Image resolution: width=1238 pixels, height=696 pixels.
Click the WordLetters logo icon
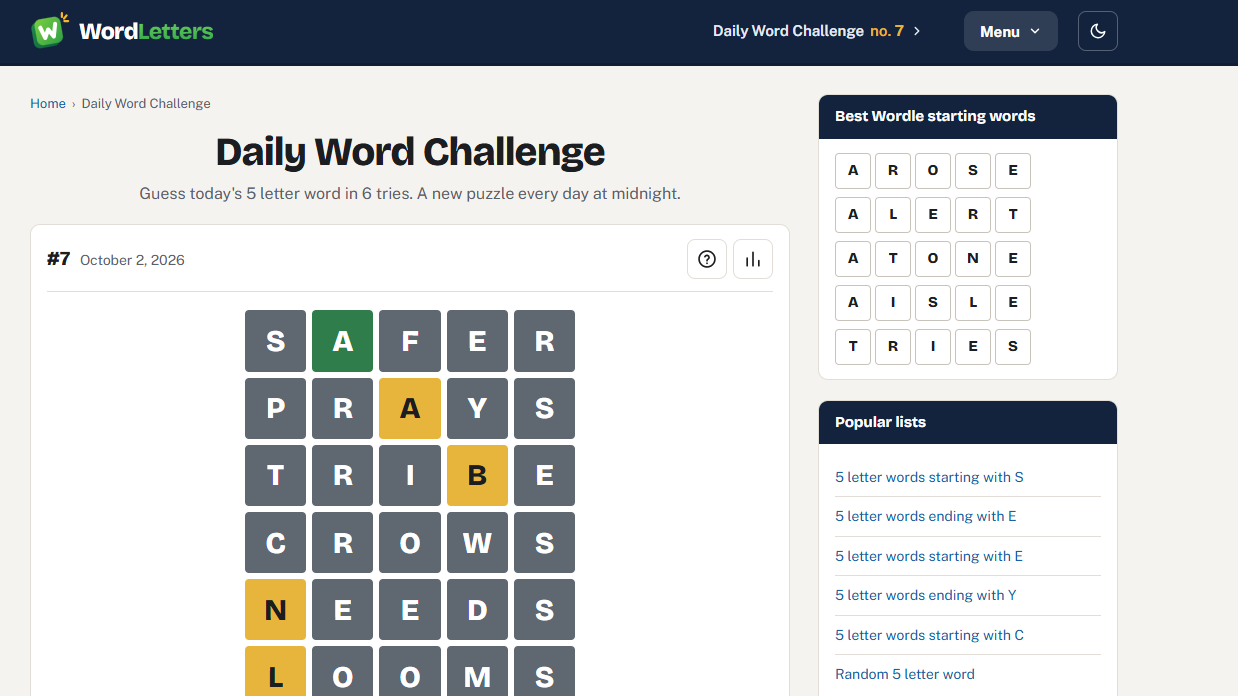50,30
